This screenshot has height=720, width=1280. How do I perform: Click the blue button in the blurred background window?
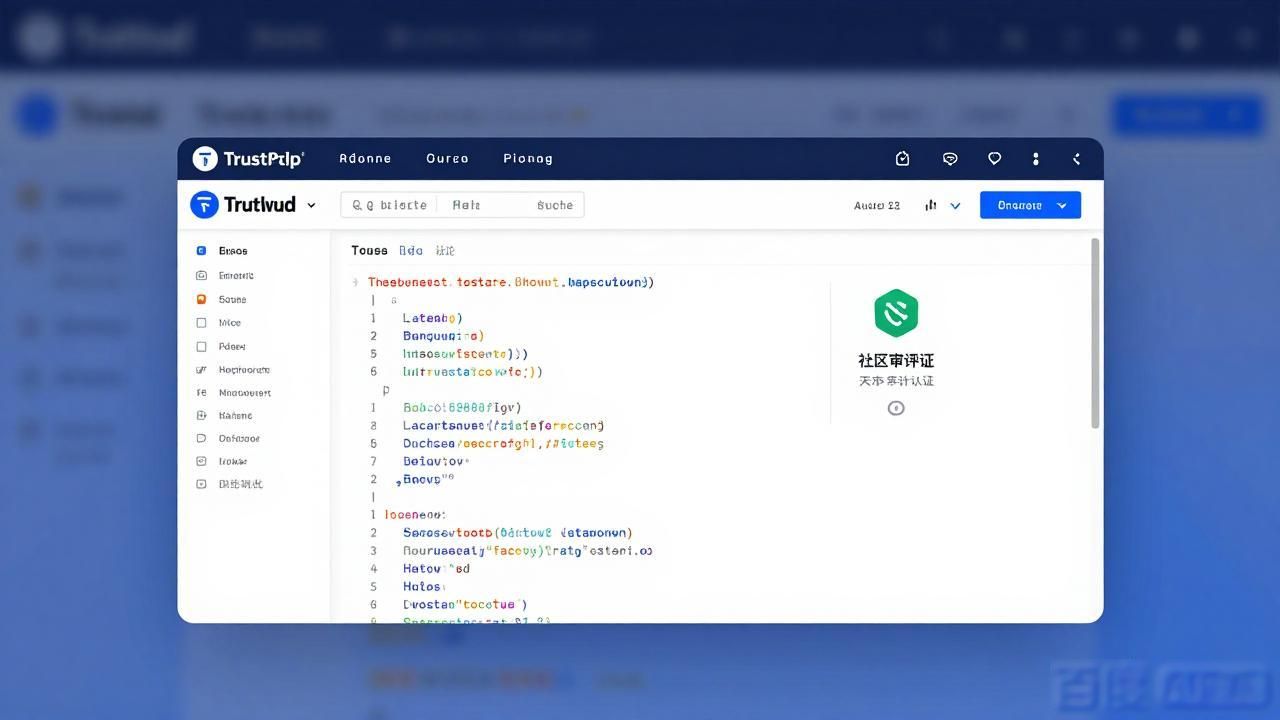click(x=1188, y=115)
